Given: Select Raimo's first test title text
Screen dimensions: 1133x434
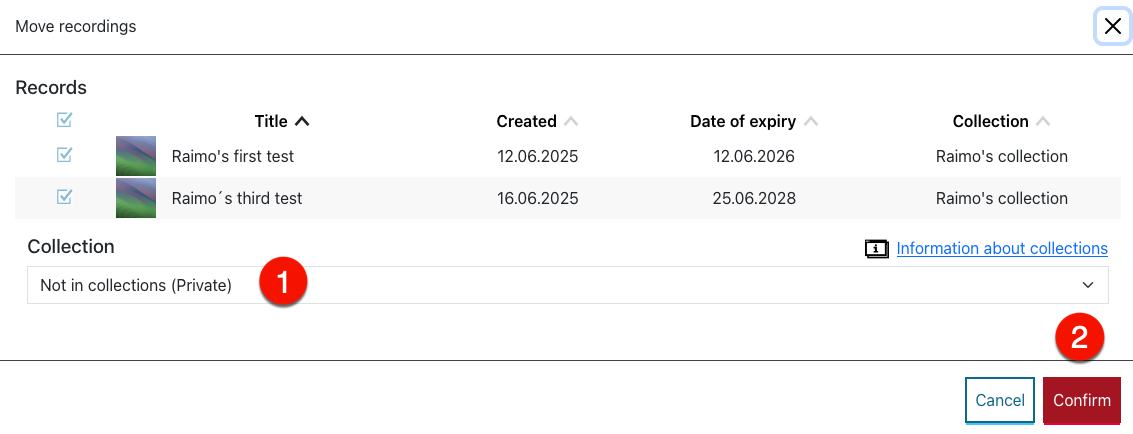Looking at the screenshot, I should [233, 156].
